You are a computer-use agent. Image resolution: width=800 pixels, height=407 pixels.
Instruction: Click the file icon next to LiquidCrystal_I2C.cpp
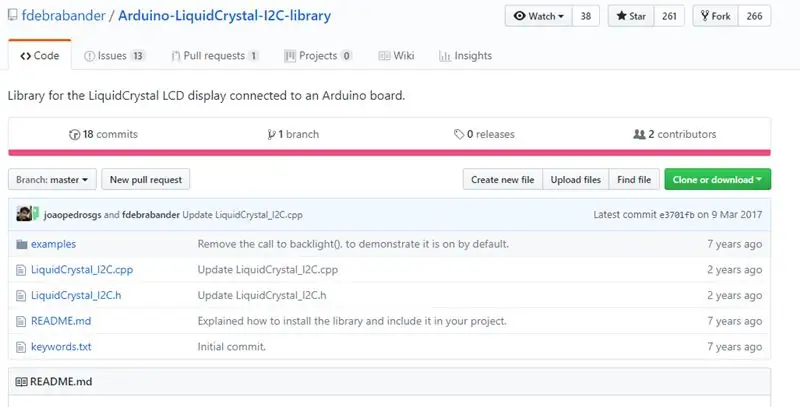coord(21,270)
